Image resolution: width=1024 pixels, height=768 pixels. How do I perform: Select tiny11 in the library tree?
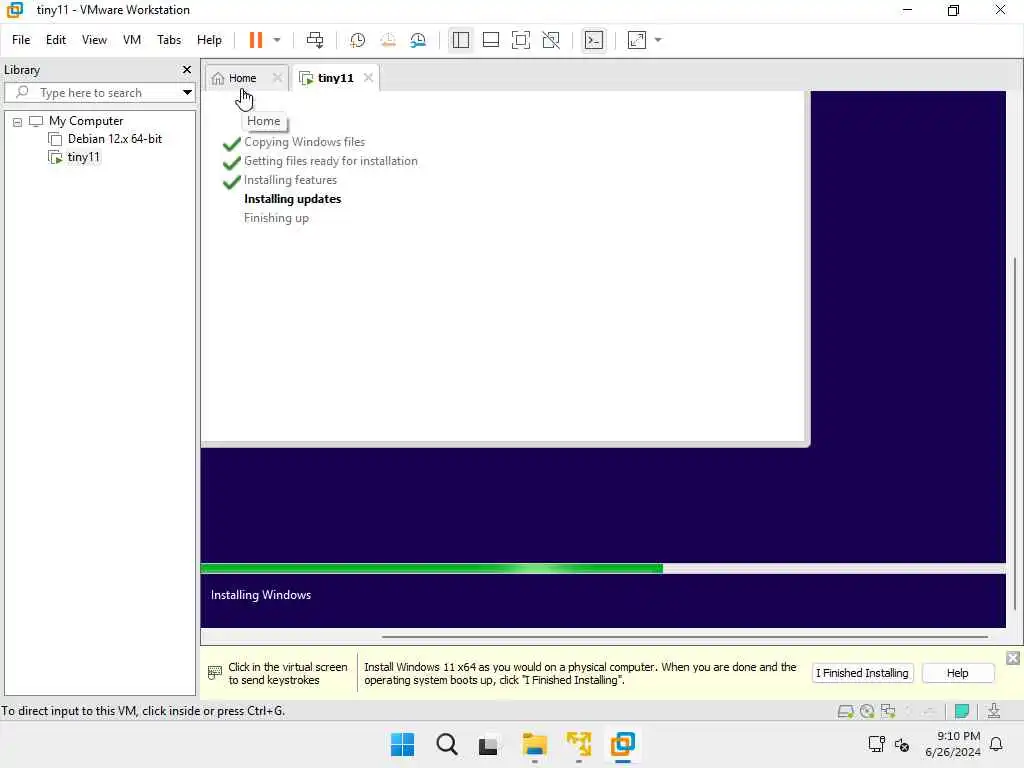tap(83, 157)
